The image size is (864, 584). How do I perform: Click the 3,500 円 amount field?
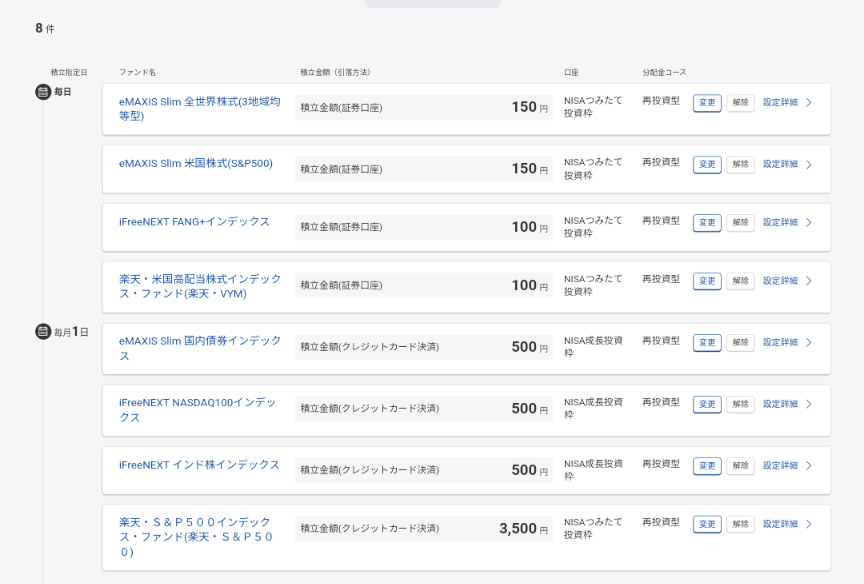click(423, 528)
